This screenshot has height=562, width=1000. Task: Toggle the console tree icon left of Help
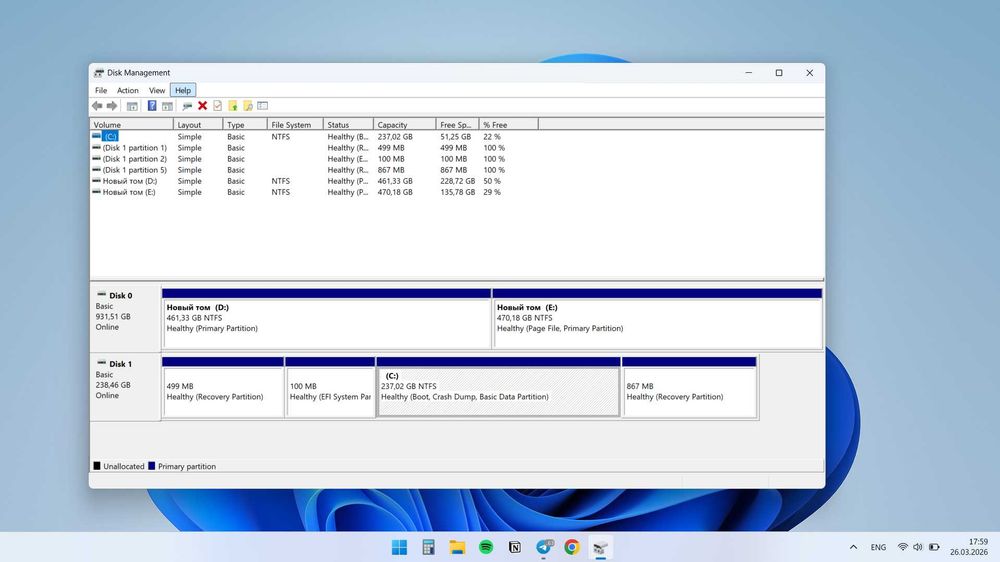tap(132, 106)
